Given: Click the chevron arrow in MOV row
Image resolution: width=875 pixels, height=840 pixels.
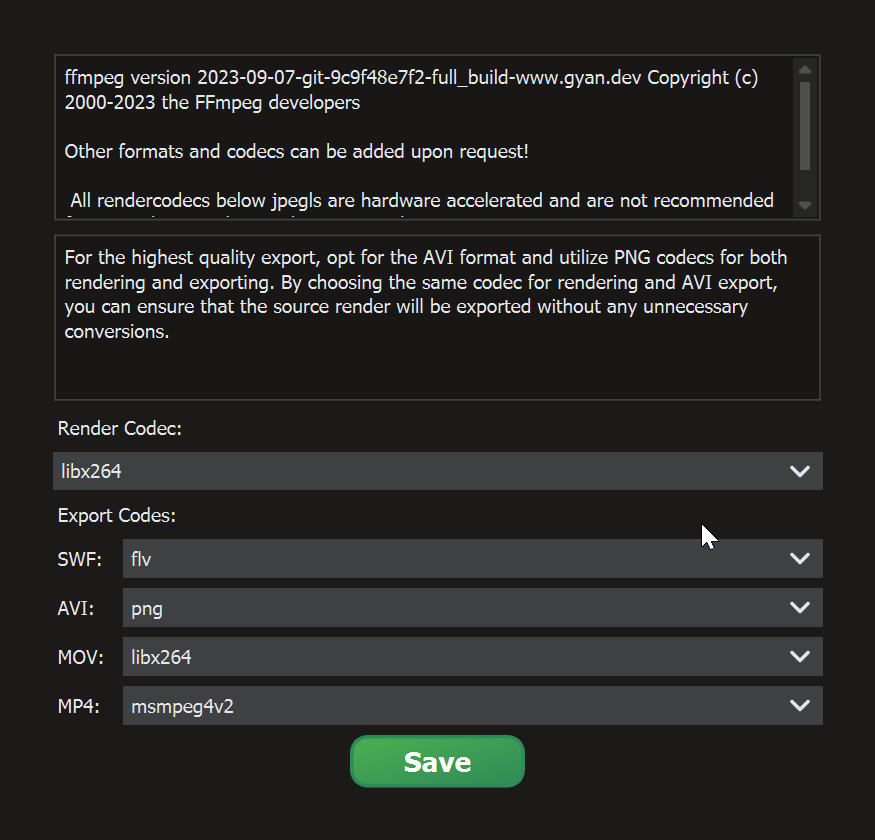Looking at the screenshot, I should [x=799, y=657].
